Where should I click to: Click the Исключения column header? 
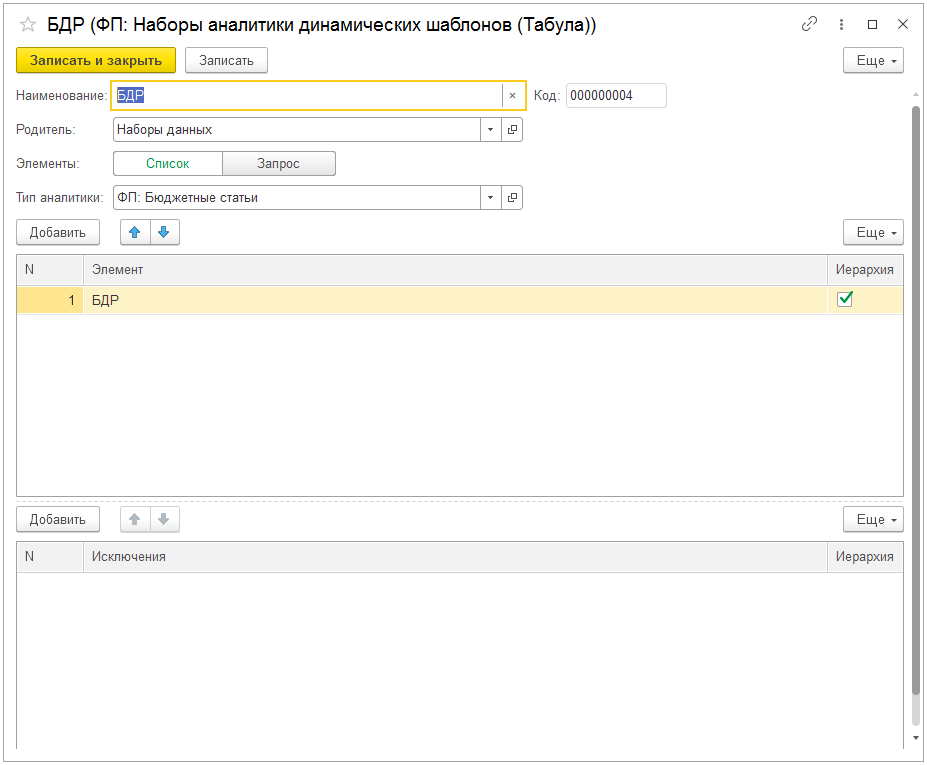click(455, 556)
